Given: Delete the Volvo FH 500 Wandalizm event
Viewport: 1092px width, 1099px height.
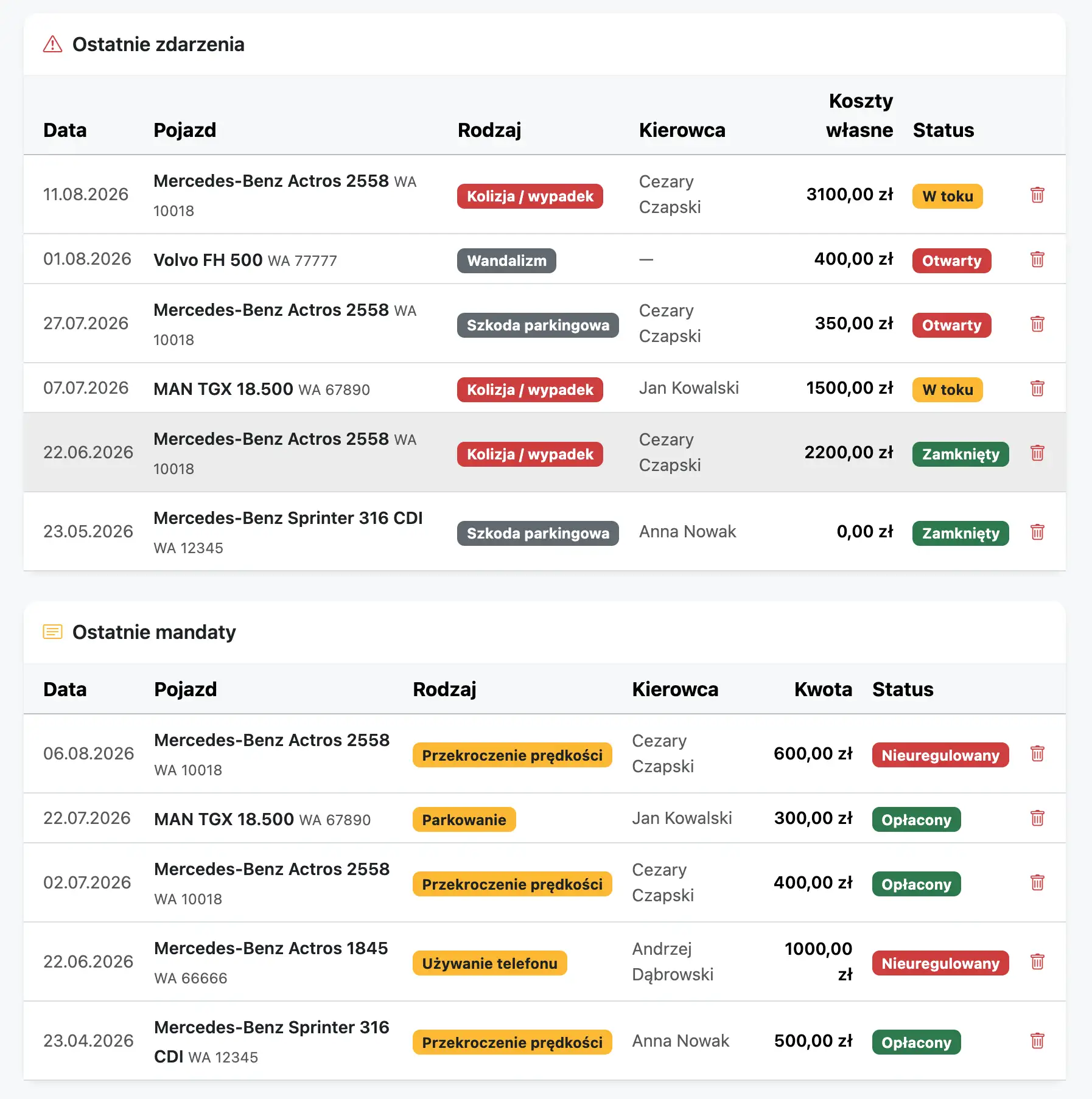Looking at the screenshot, I should click(1037, 259).
